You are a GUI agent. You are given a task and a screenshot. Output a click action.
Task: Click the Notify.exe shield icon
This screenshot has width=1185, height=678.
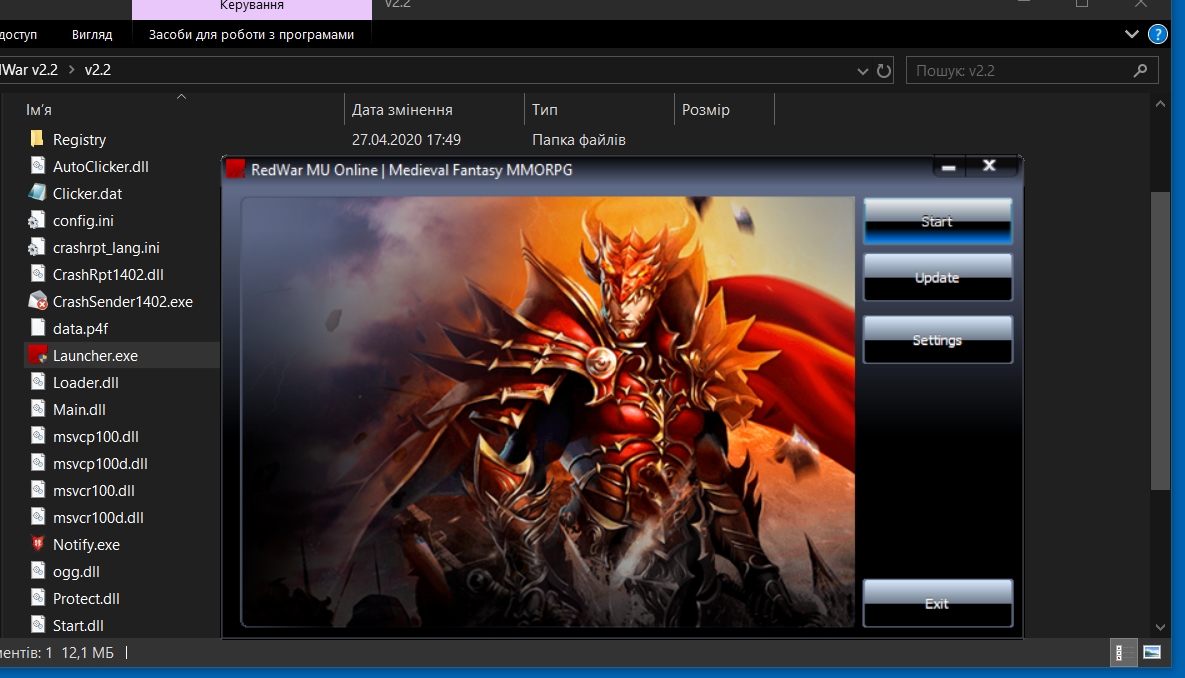coord(37,543)
